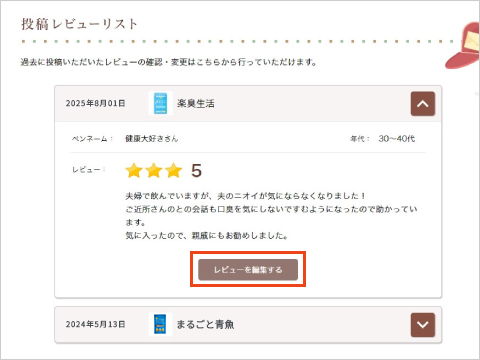480x360 pixels.
Task: Open the まるごと青魚 product thumbnail
Action: click(160, 324)
